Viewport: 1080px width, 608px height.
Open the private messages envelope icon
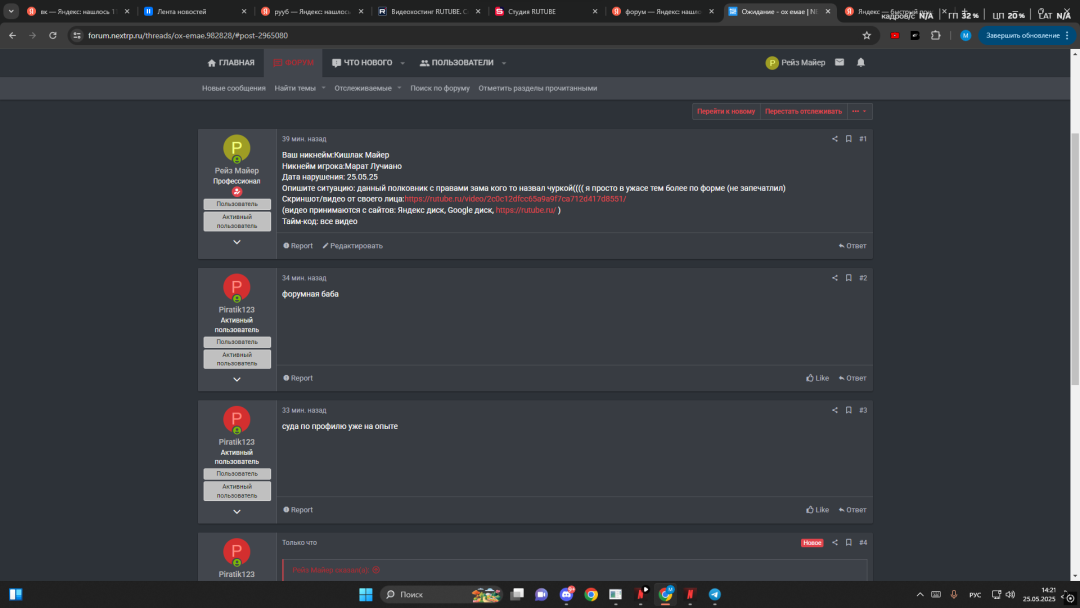click(x=839, y=63)
